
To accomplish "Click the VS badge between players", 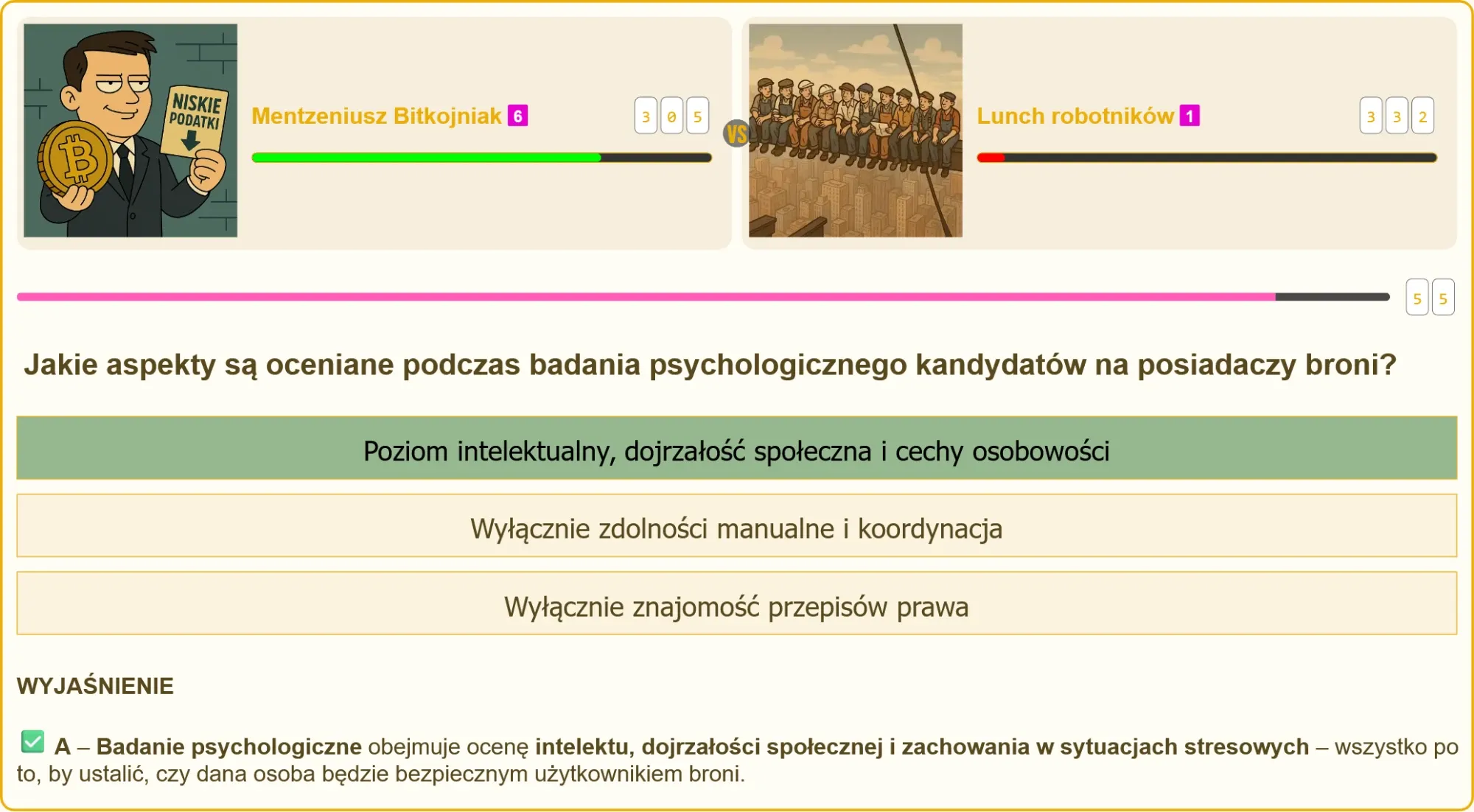I will tap(736, 134).
